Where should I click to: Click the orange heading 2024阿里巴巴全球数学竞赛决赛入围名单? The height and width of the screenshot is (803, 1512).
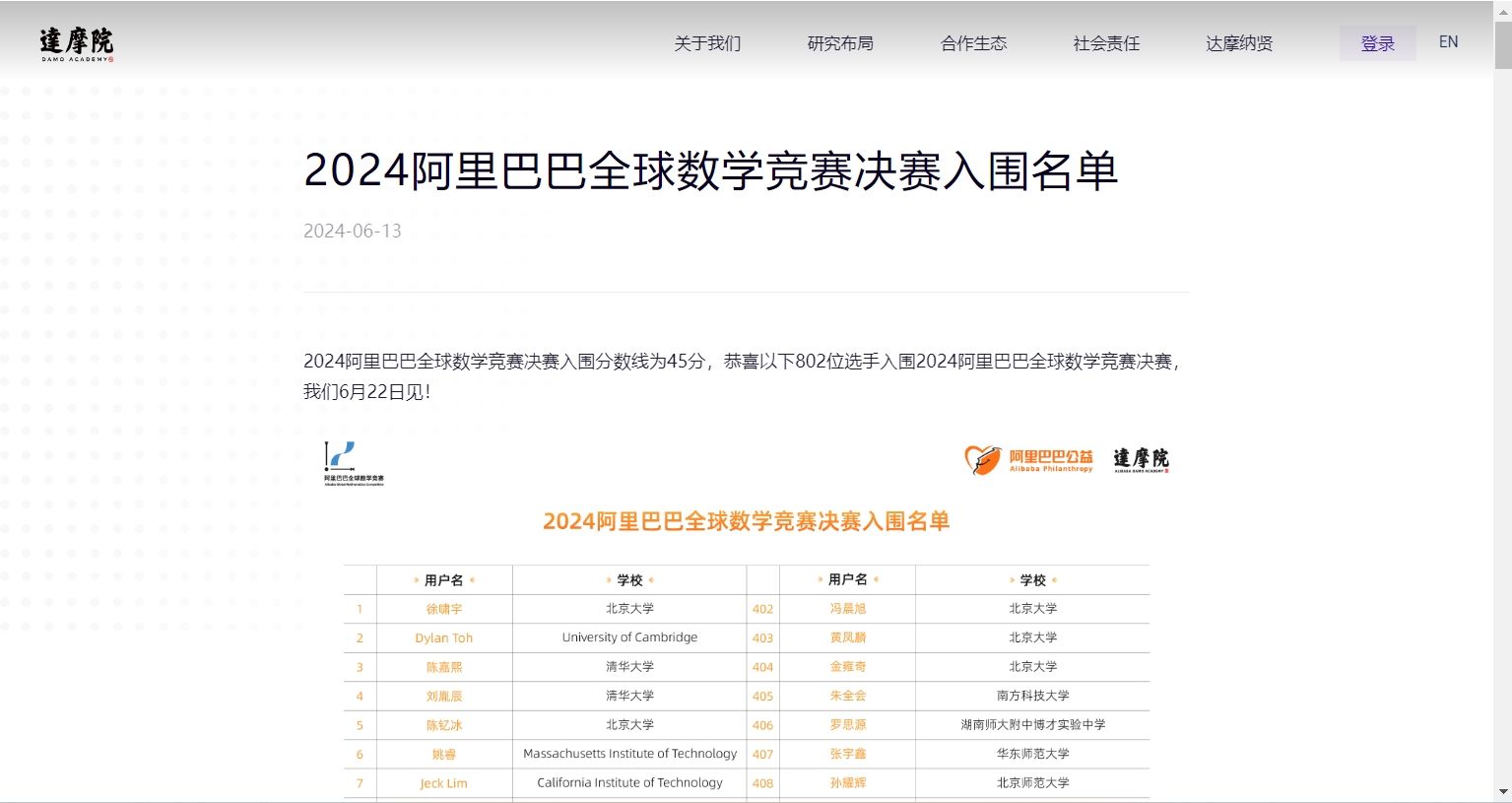pyautogui.click(x=746, y=521)
